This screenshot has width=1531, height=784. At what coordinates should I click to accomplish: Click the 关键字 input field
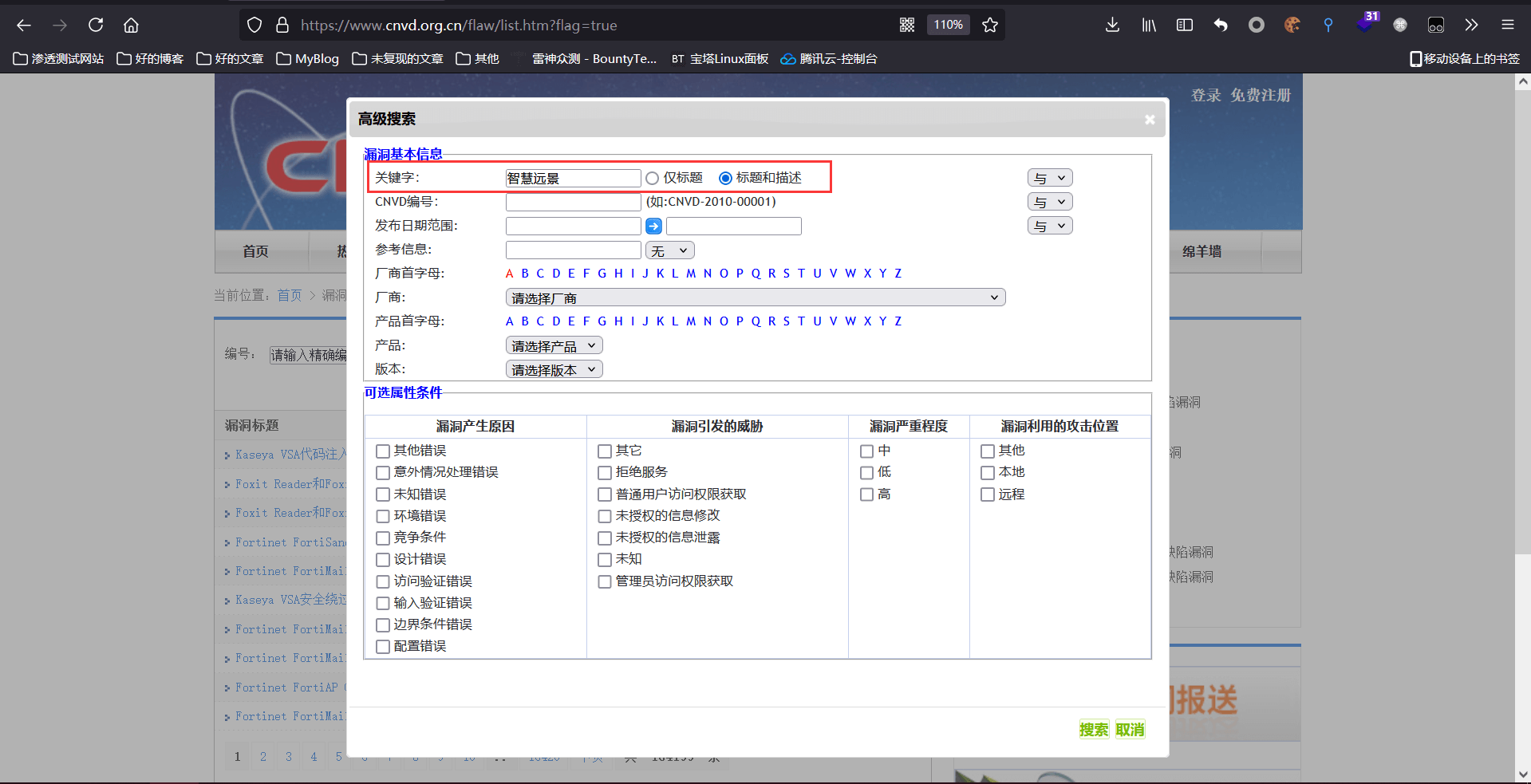click(573, 178)
